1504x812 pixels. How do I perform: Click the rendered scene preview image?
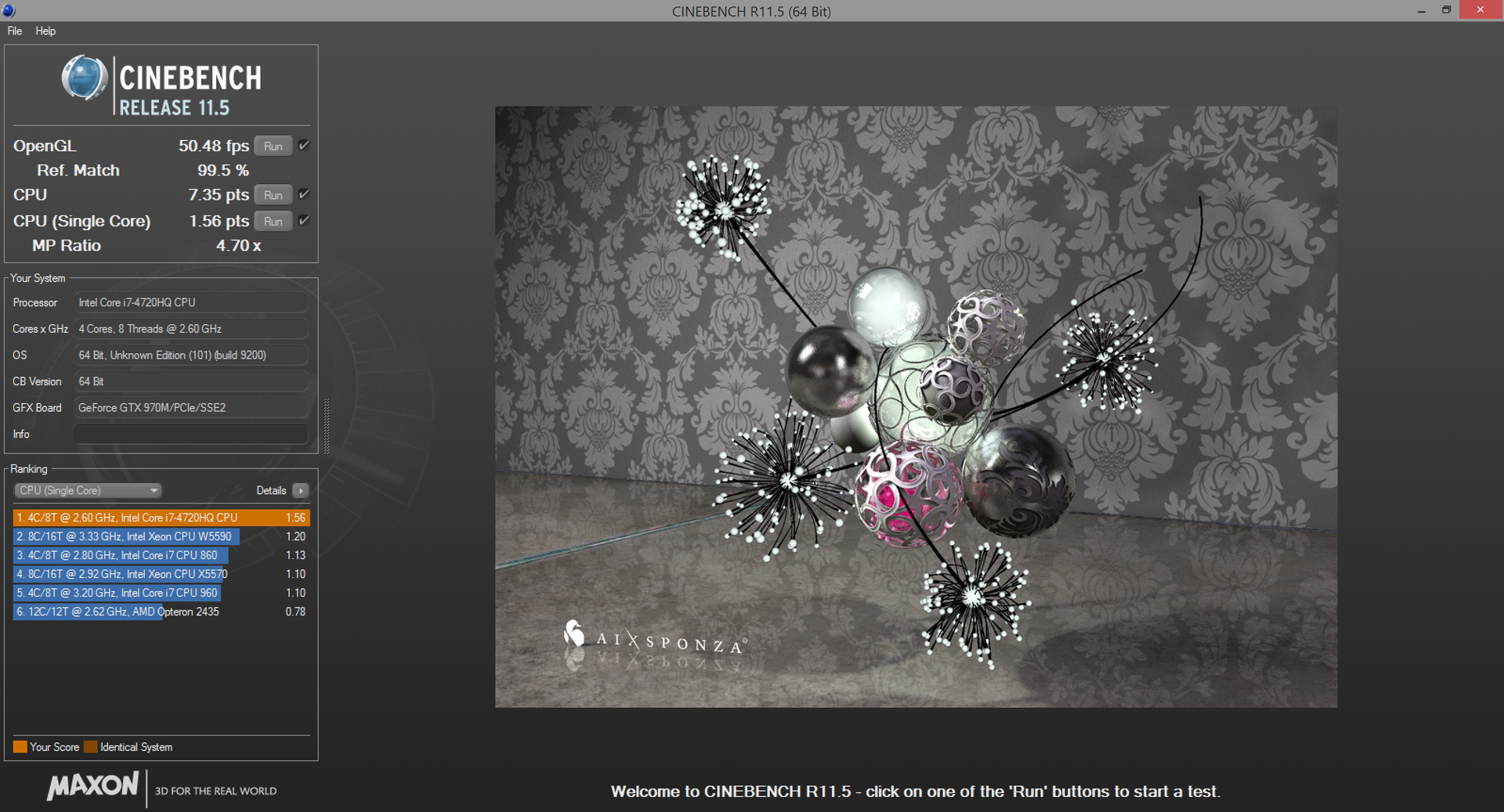click(916, 406)
